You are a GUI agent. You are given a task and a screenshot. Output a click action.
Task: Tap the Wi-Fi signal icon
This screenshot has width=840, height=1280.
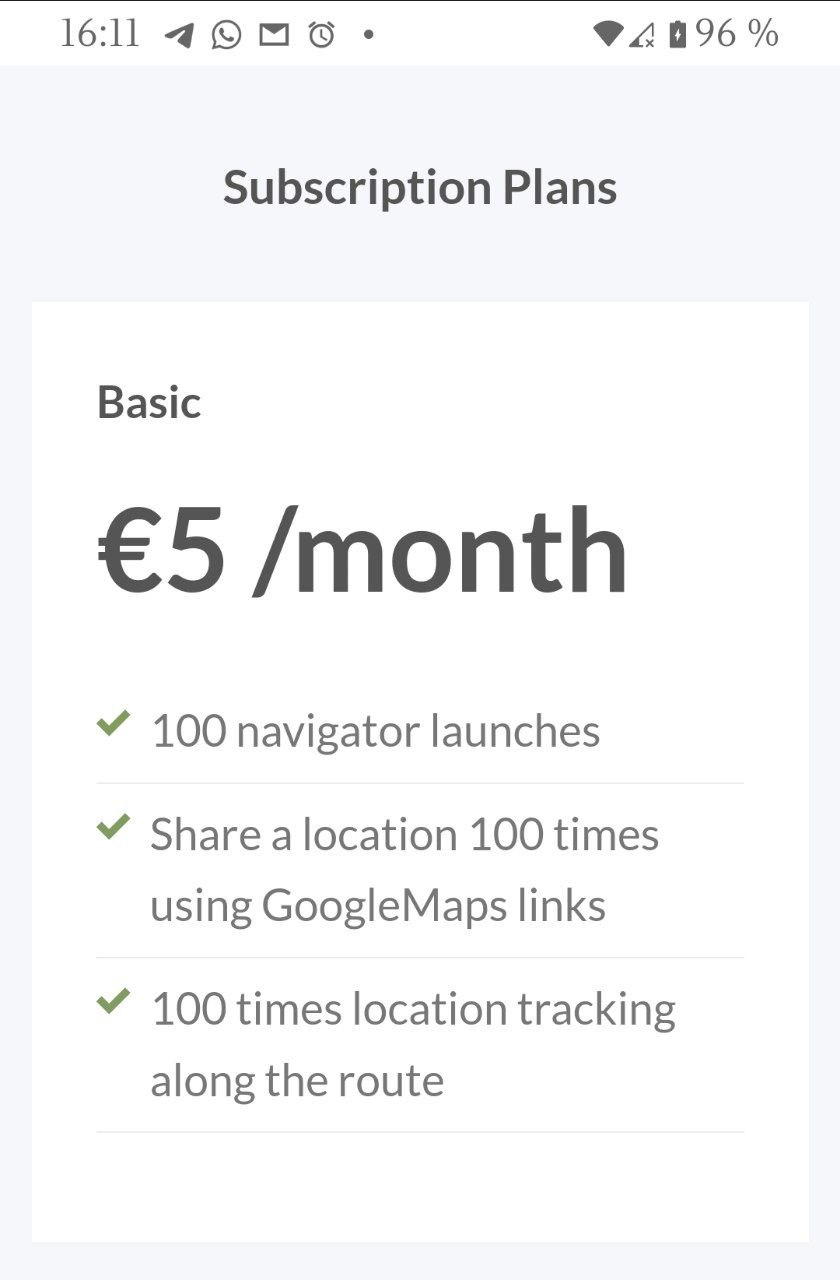point(607,35)
